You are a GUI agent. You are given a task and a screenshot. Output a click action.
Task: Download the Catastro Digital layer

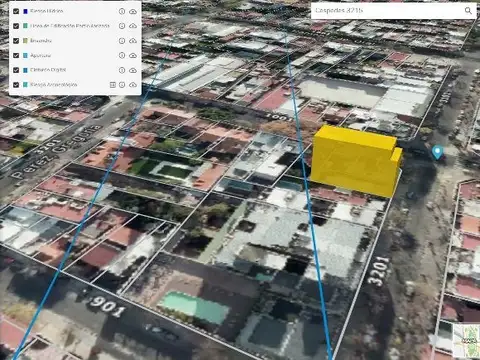coord(133,70)
